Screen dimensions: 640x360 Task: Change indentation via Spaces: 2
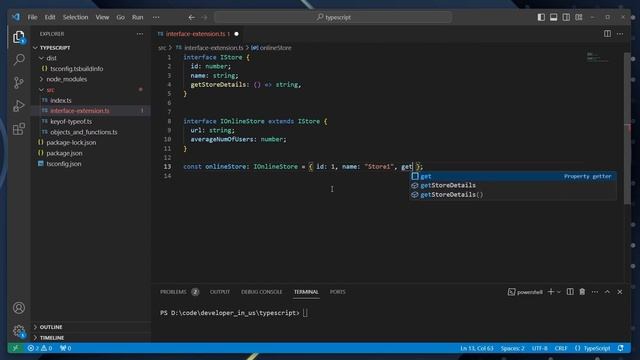tap(512, 348)
